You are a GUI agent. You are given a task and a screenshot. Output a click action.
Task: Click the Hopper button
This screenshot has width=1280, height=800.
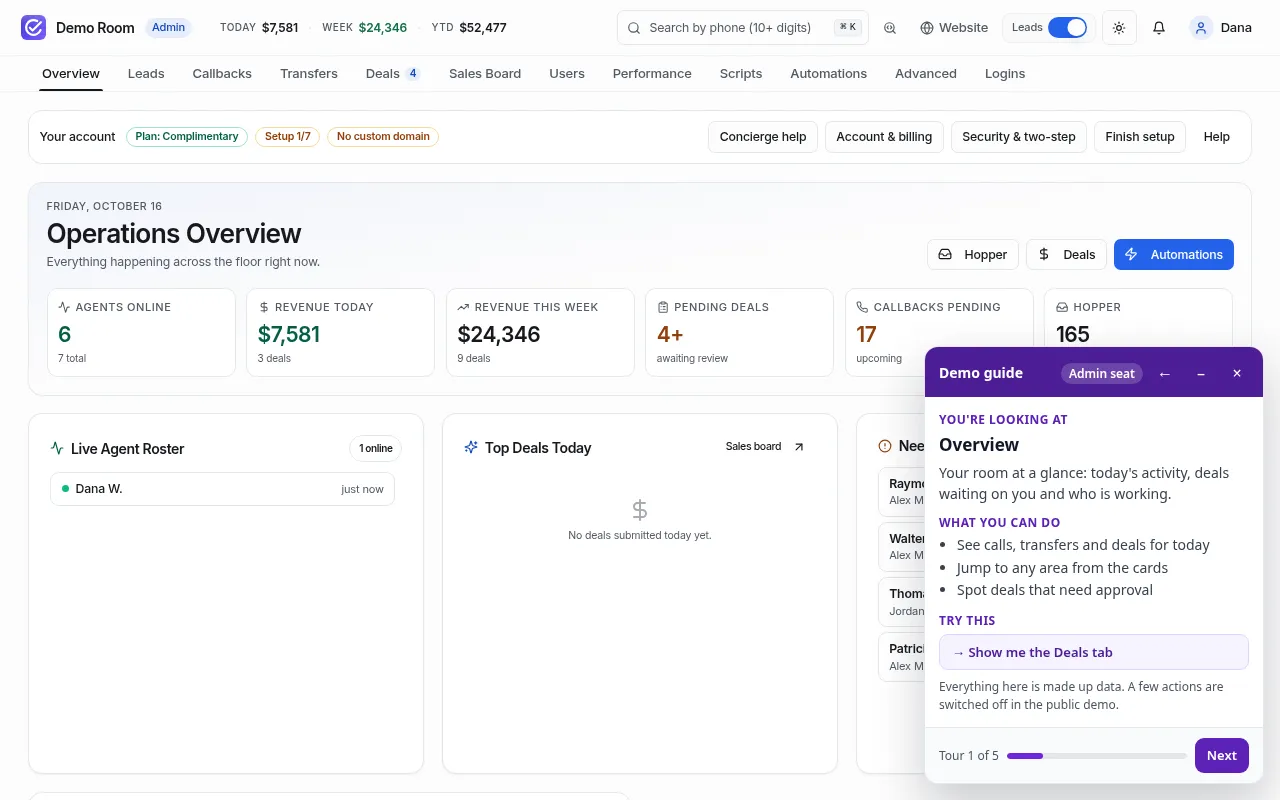[x=973, y=254]
